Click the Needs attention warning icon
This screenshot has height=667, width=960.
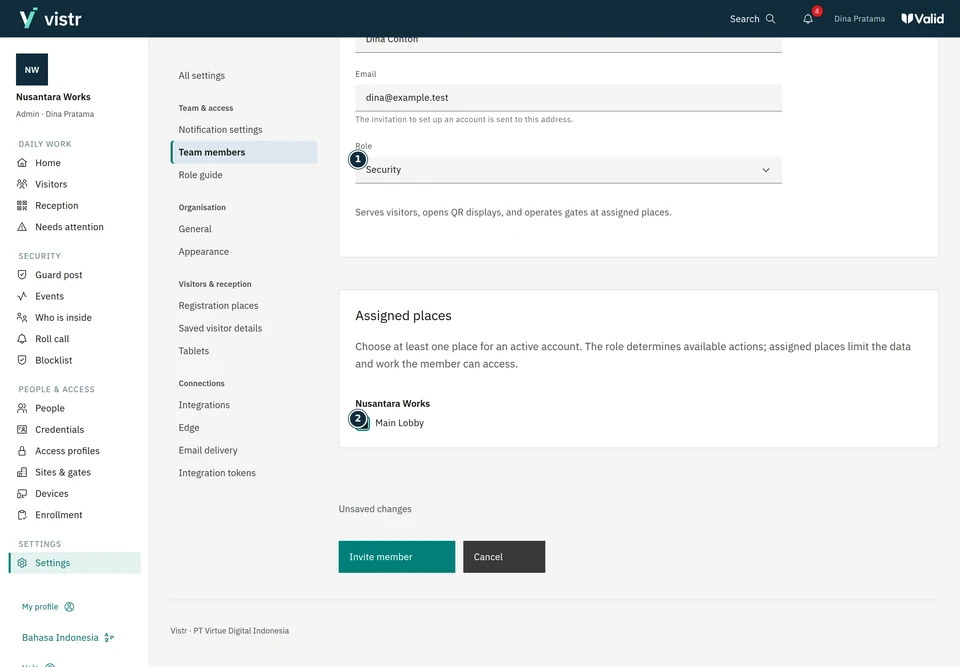22,227
